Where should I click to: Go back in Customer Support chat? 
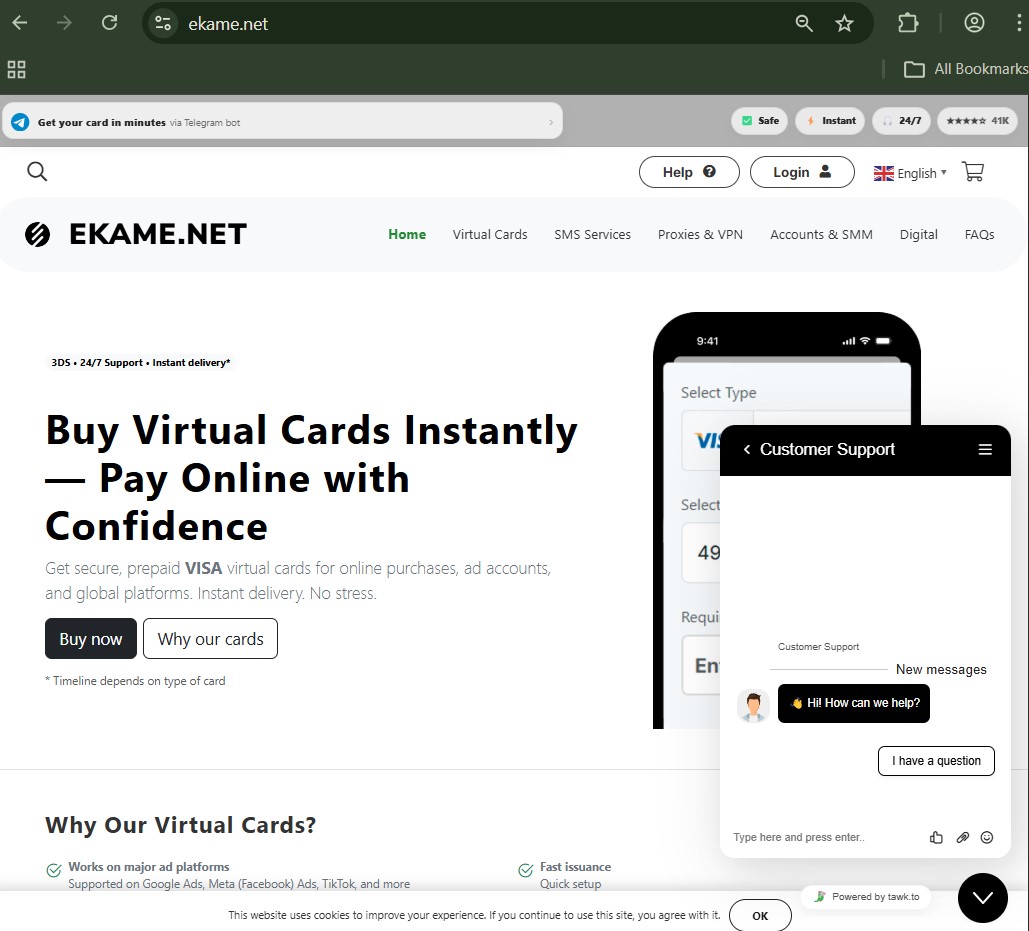pos(746,450)
